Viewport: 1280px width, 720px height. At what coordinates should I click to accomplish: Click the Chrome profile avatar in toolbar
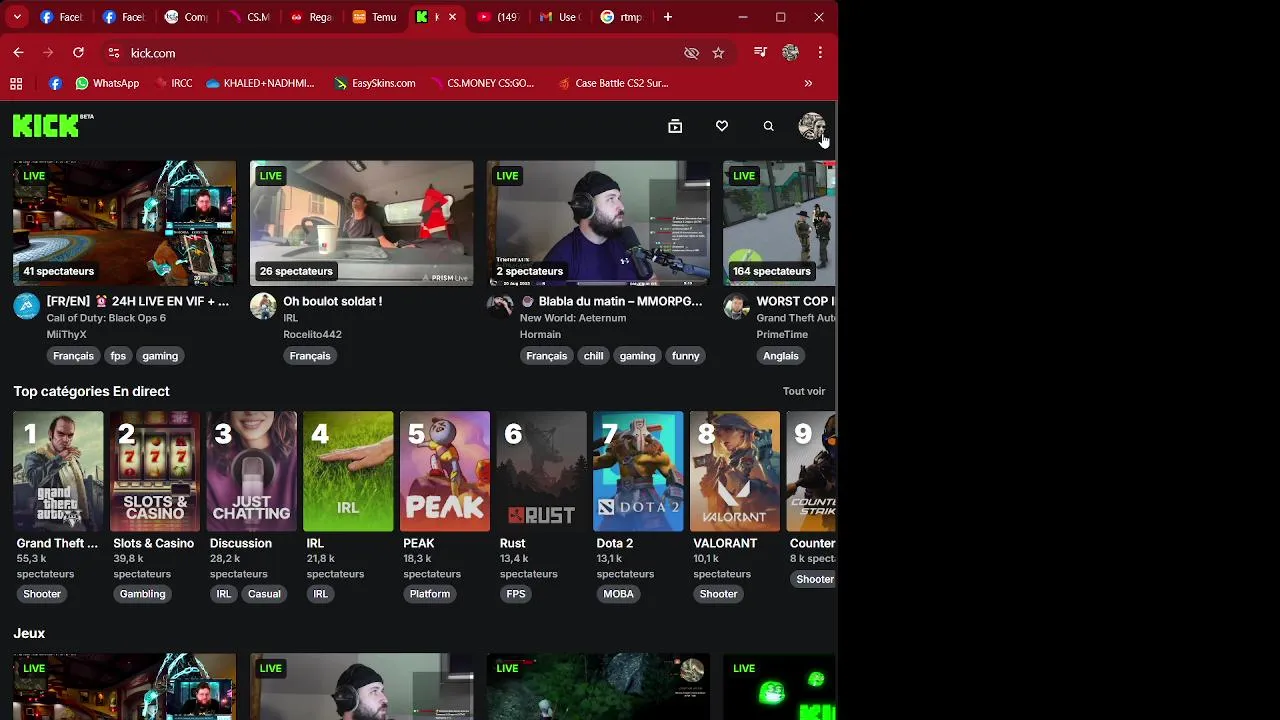pos(790,52)
